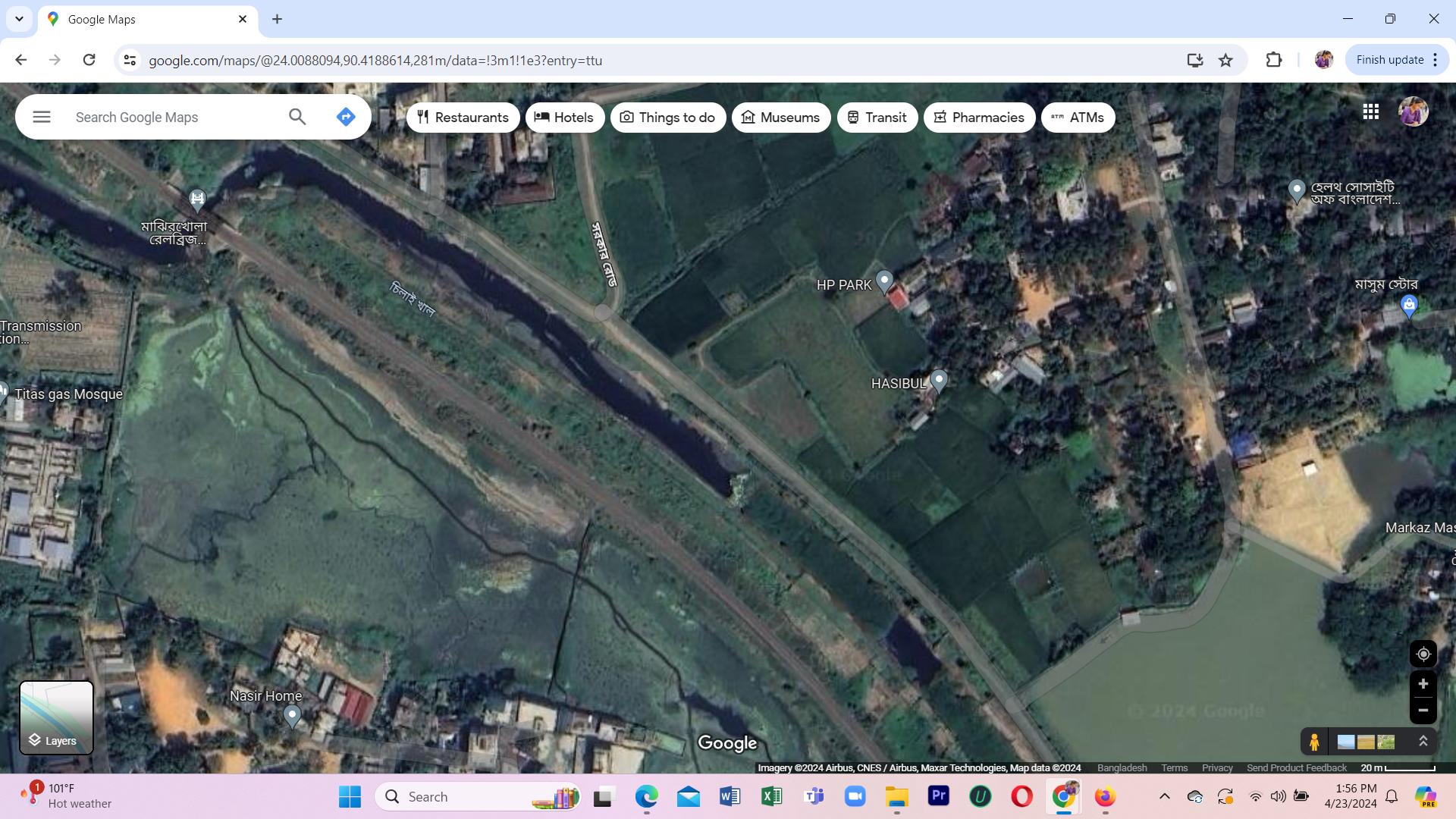Screen dimensions: 1456x819
Task: Expand the imagery strip with the double chevron
Action: tap(1423, 741)
